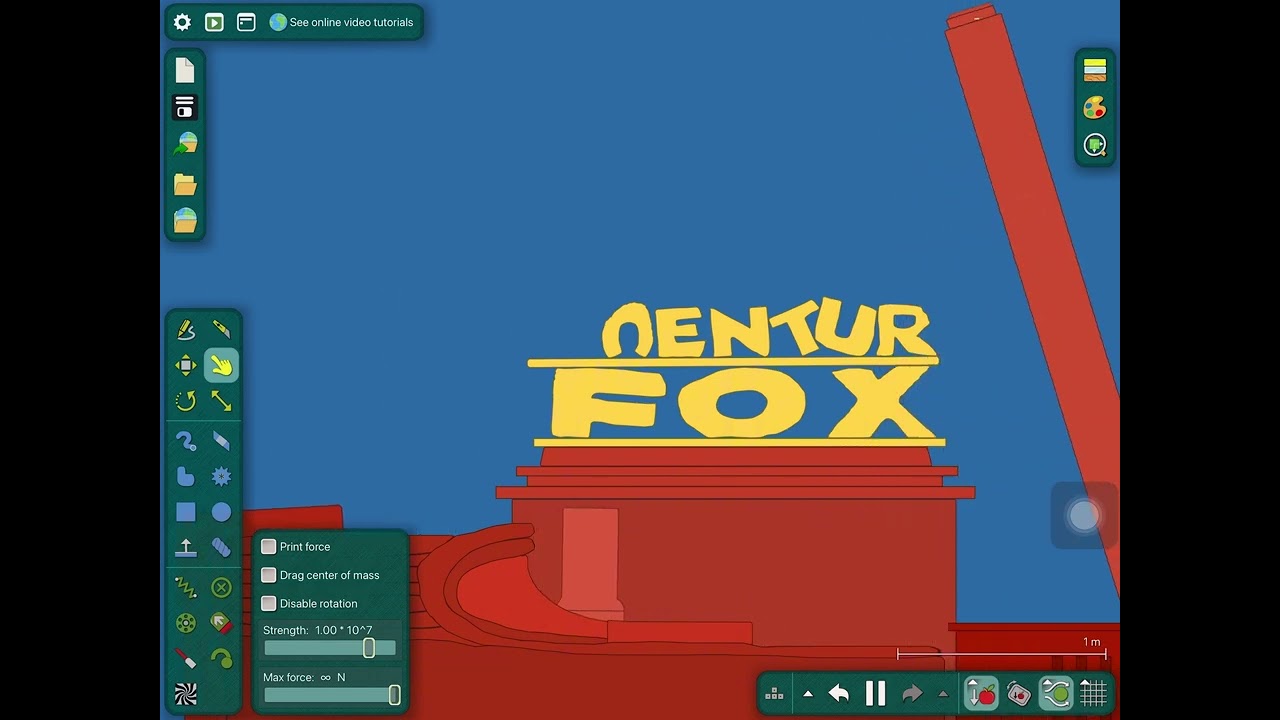The width and height of the screenshot is (1280, 720).
Task: Select the Knife cutting tool
Action: pos(221,329)
